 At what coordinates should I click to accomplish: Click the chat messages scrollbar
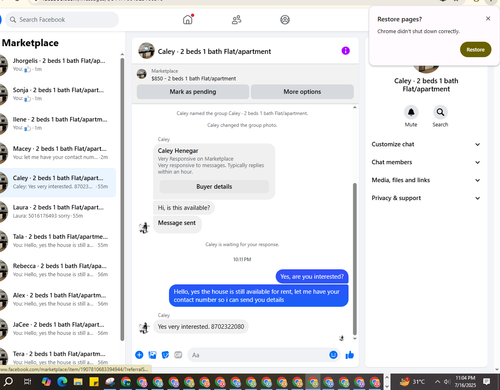click(355, 259)
